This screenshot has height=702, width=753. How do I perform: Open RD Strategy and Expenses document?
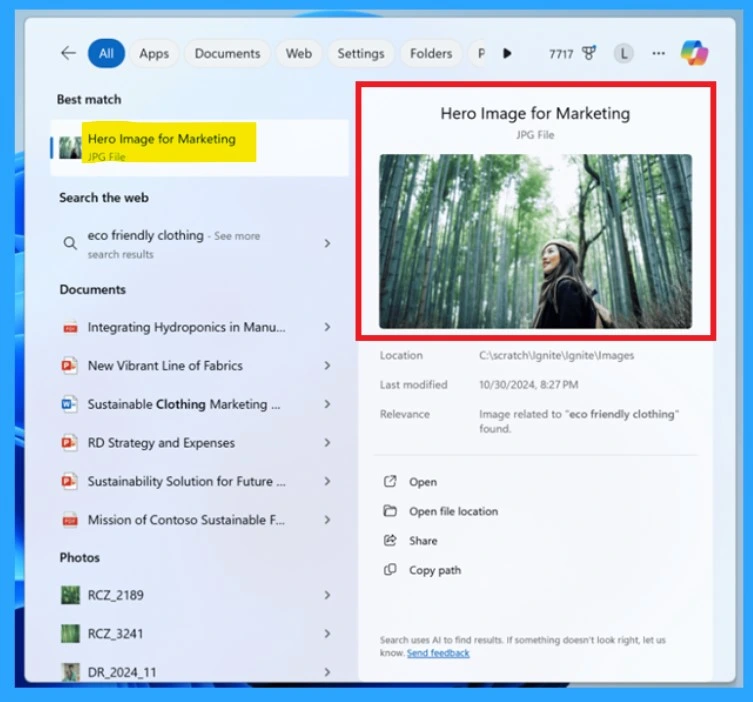(x=199, y=443)
